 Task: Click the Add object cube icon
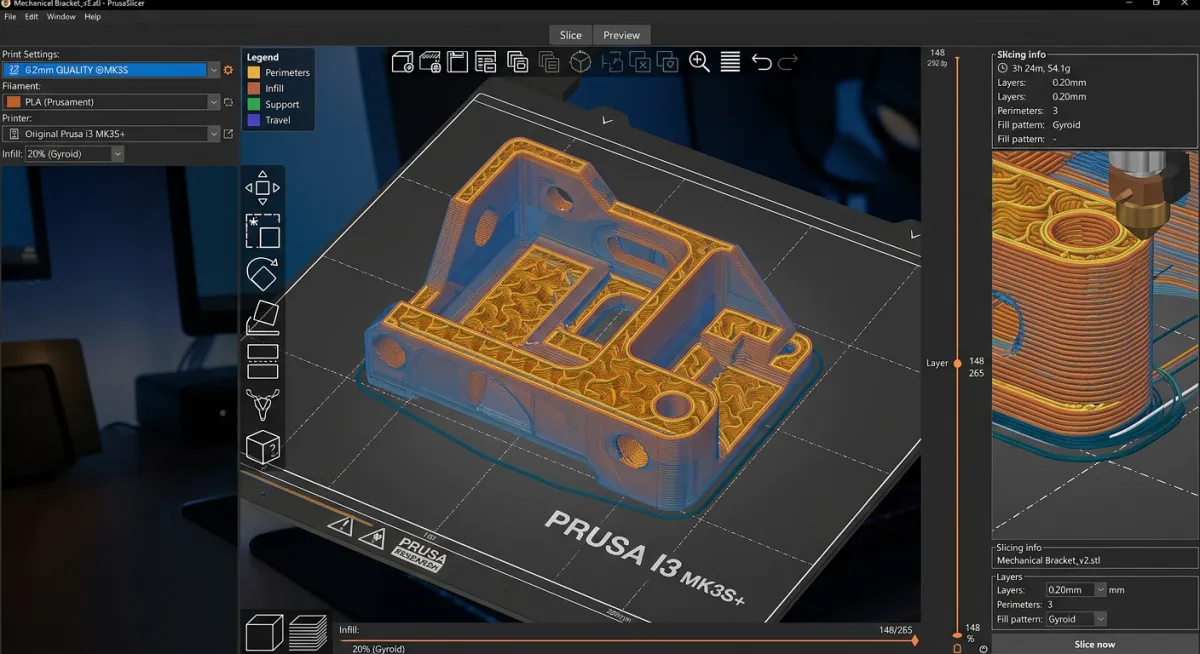point(402,62)
